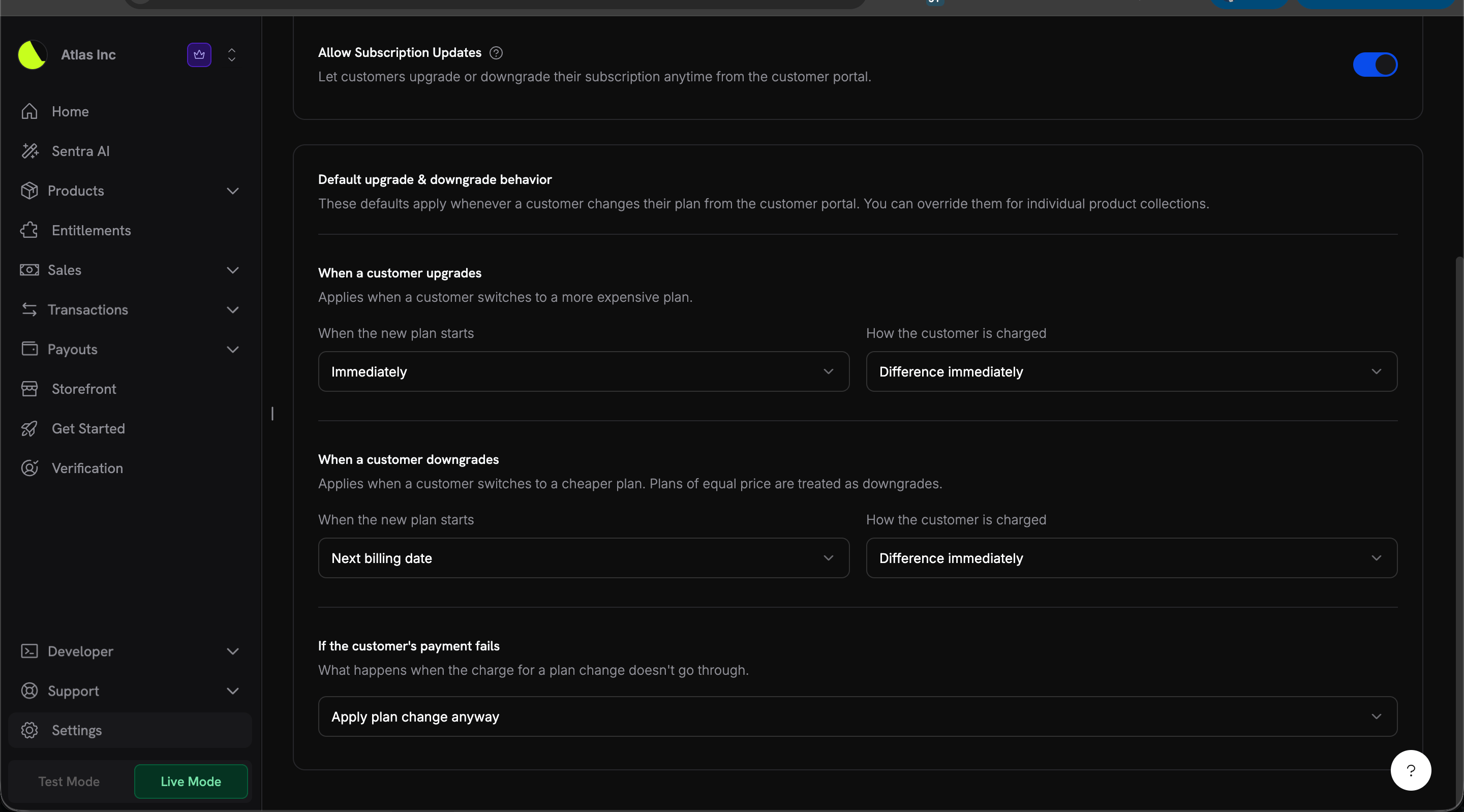Open downgrade 'Difference immediately' charge dropdown
The image size is (1464, 812).
pos(1132,558)
